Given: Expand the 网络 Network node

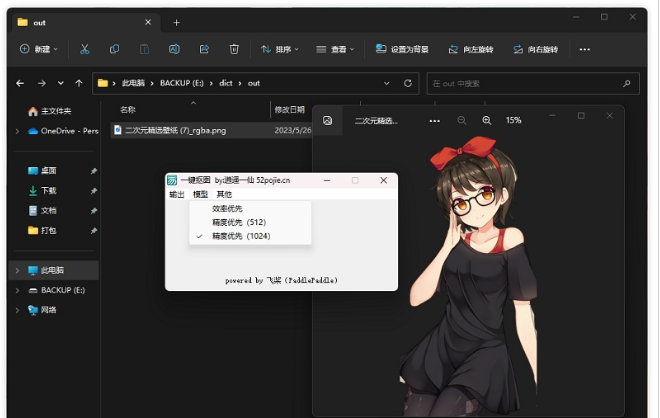Looking at the screenshot, I should click(x=17, y=310).
